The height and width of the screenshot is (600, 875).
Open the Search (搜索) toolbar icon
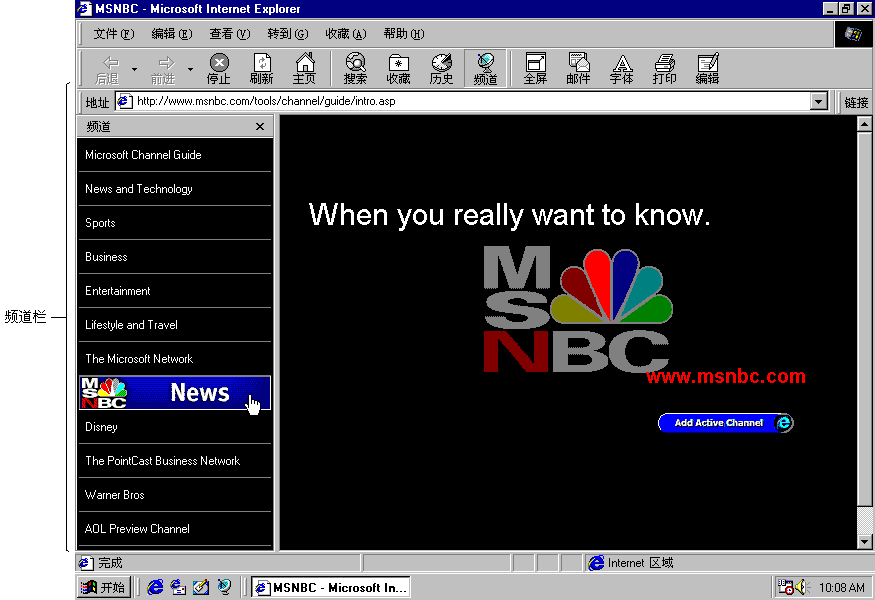point(355,68)
